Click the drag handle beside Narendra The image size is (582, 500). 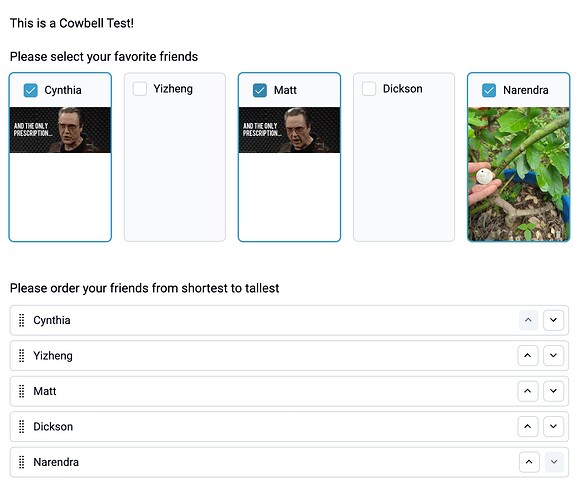[x=22, y=462]
